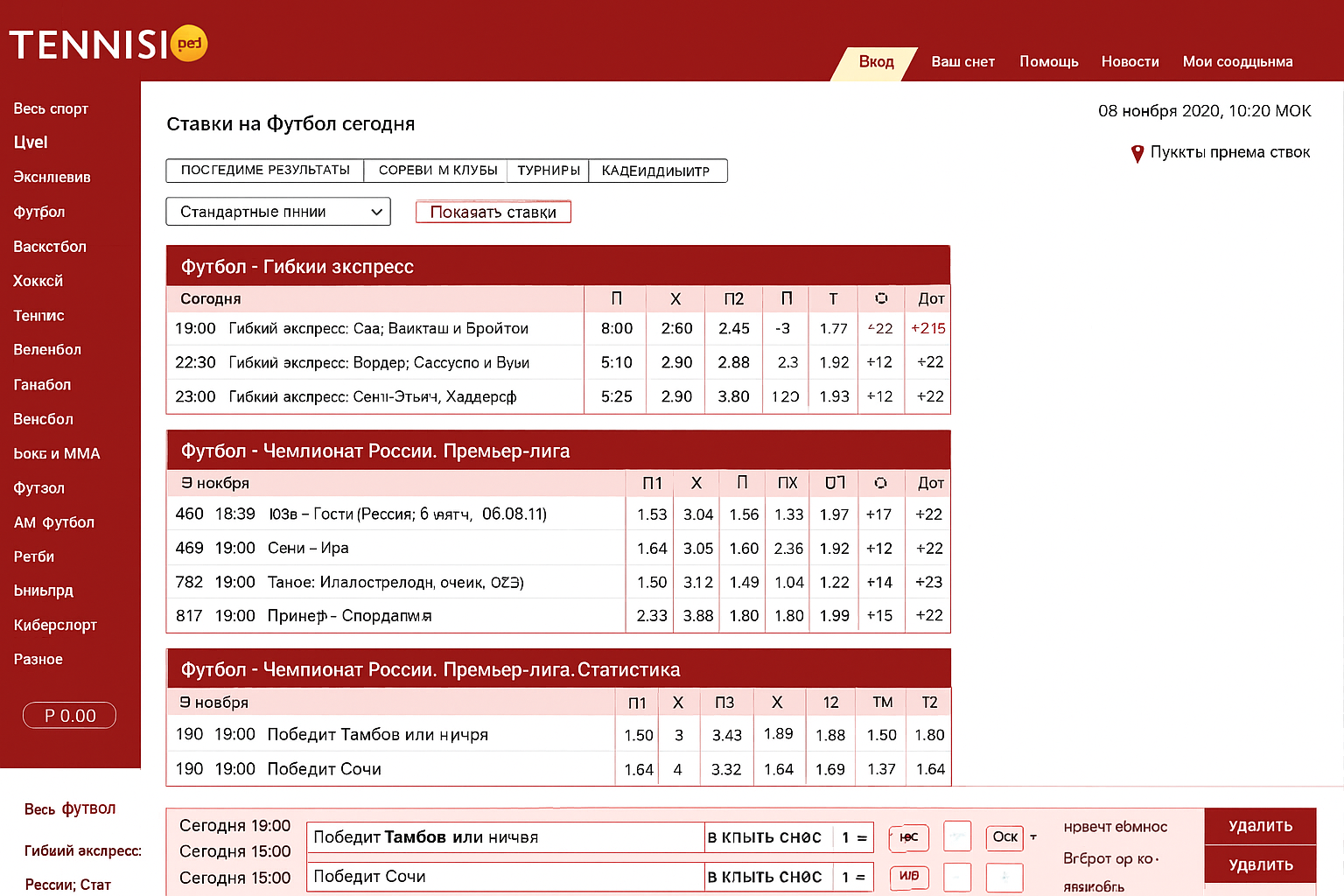1344x896 pixels.
Task: Click the P 0.00 balance pill
Action: (69, 716)
